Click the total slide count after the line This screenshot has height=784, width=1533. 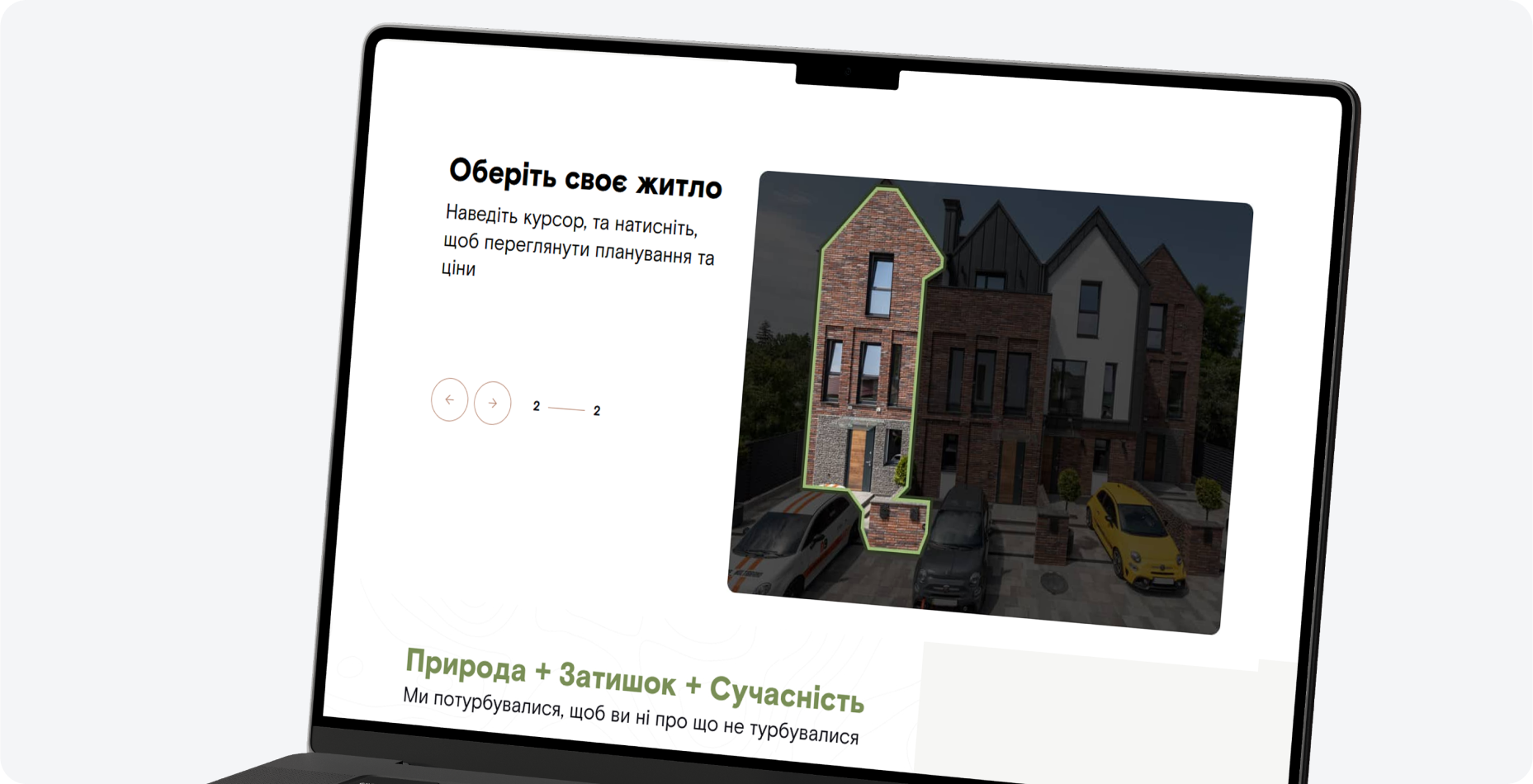(597, 411)
